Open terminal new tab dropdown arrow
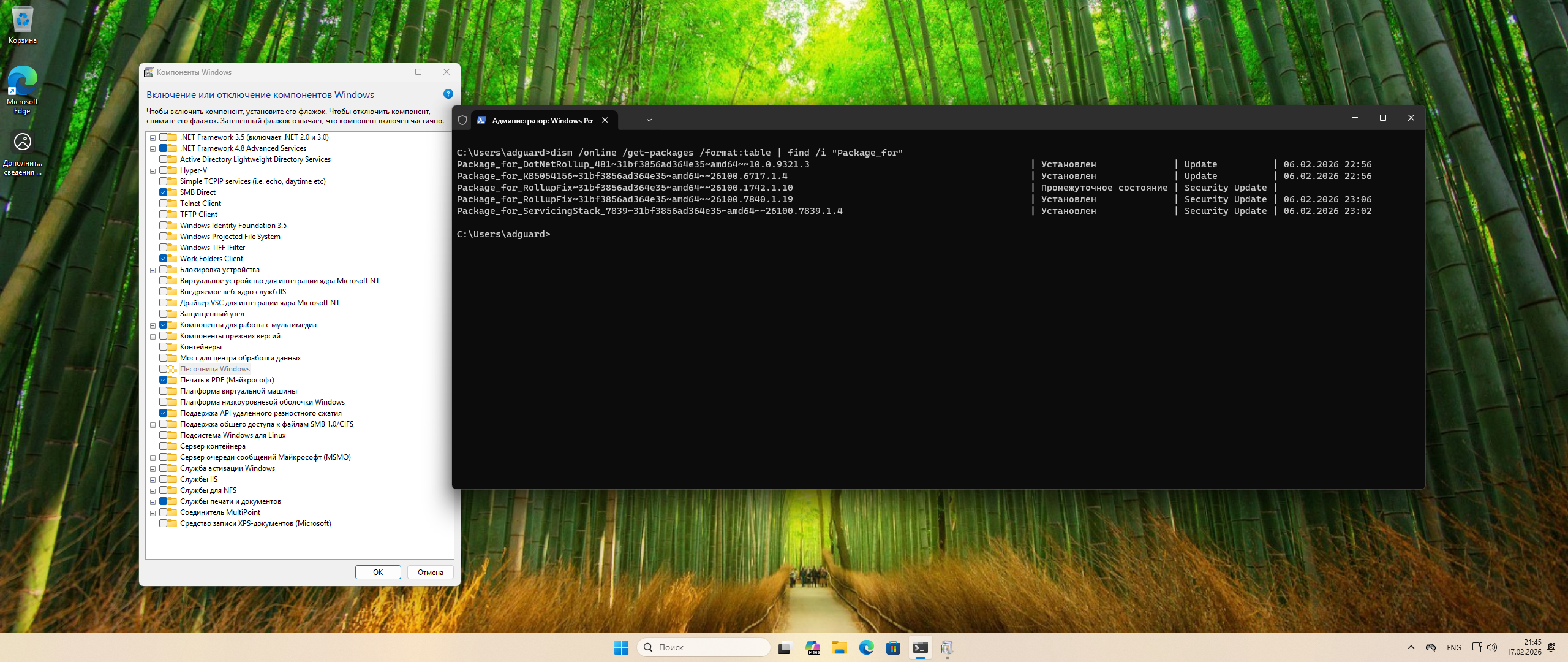Viewport: 1568px width, 662px height. [x=649, y=120]
